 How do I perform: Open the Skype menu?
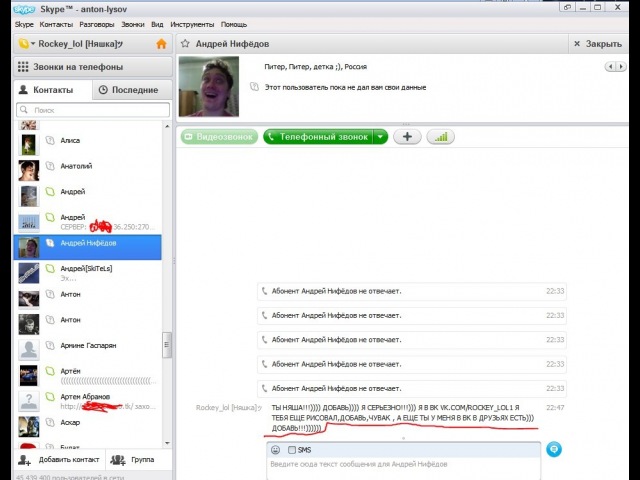[24, 24]
